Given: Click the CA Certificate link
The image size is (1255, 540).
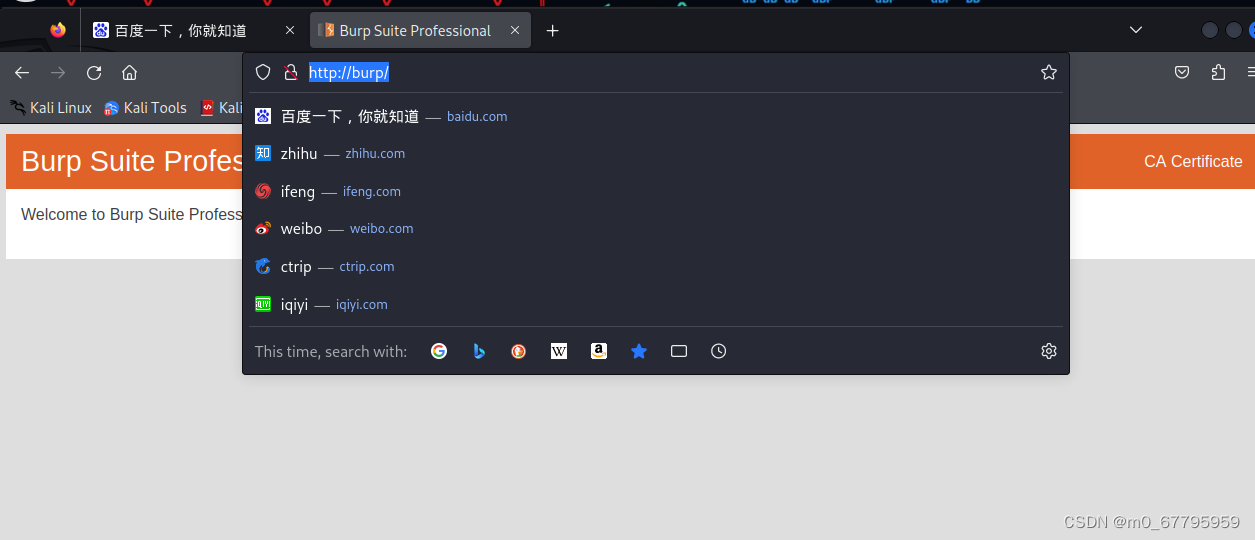Looking at the screenshot, I should pyautogui.click(x=1193, y=162).
